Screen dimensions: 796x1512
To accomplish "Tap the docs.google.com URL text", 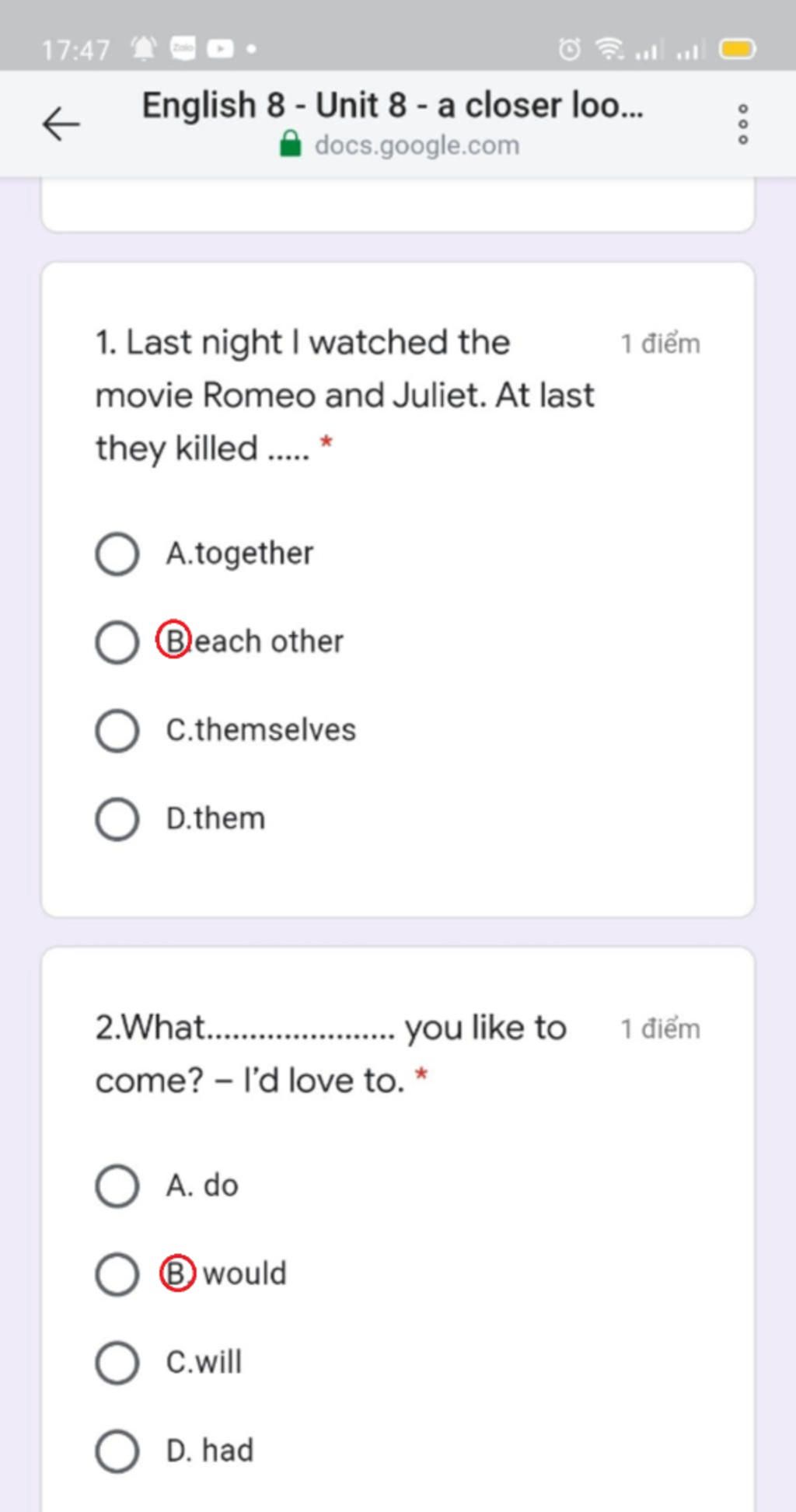I will click(x=417, y=145).
